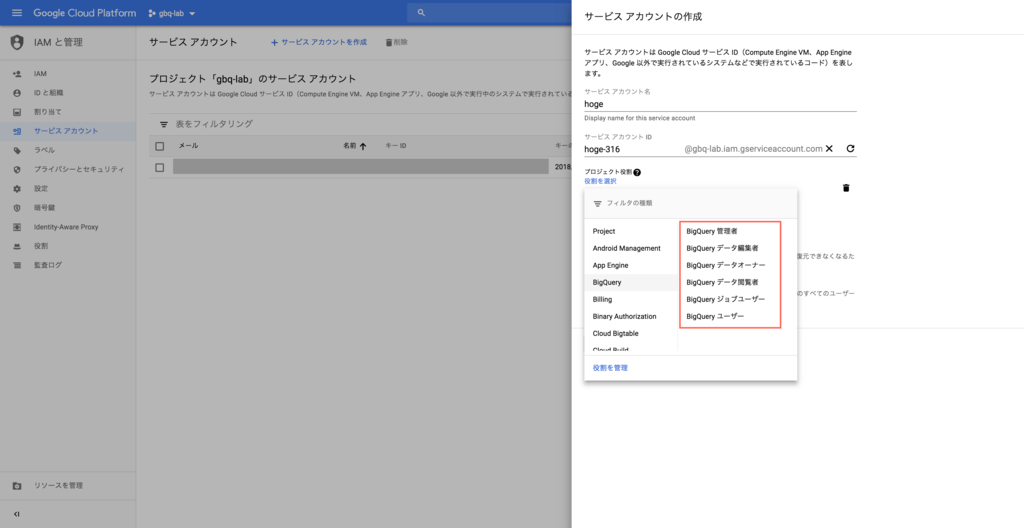Clear the service account ID with X icon
The height and width of the screenshot is (528, 1024).
tap(829, 149)
